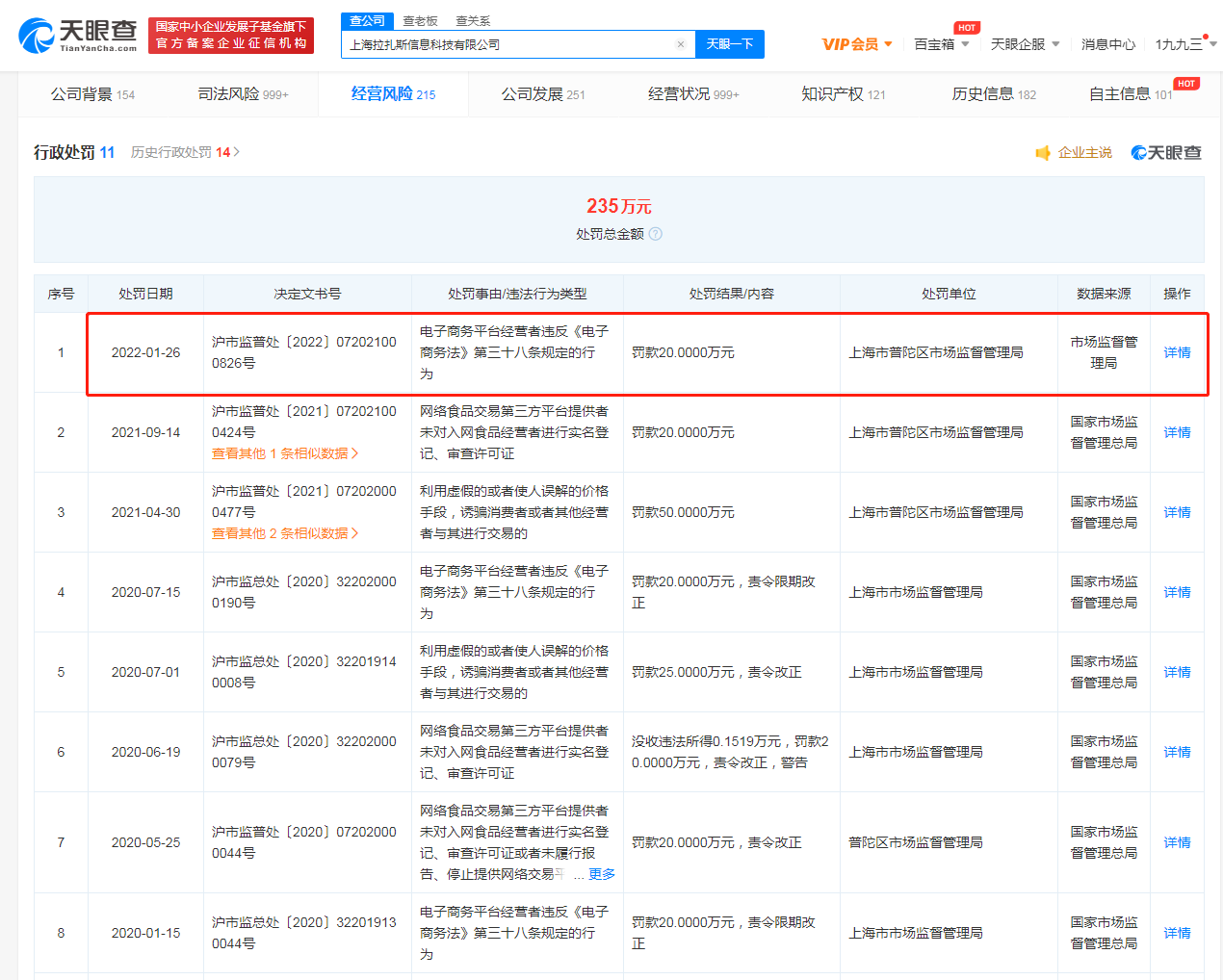Open user account menu 1九九三
Image resolution: width=1223 pixels, height=980 pixels.
click(x=1185, y=44)
